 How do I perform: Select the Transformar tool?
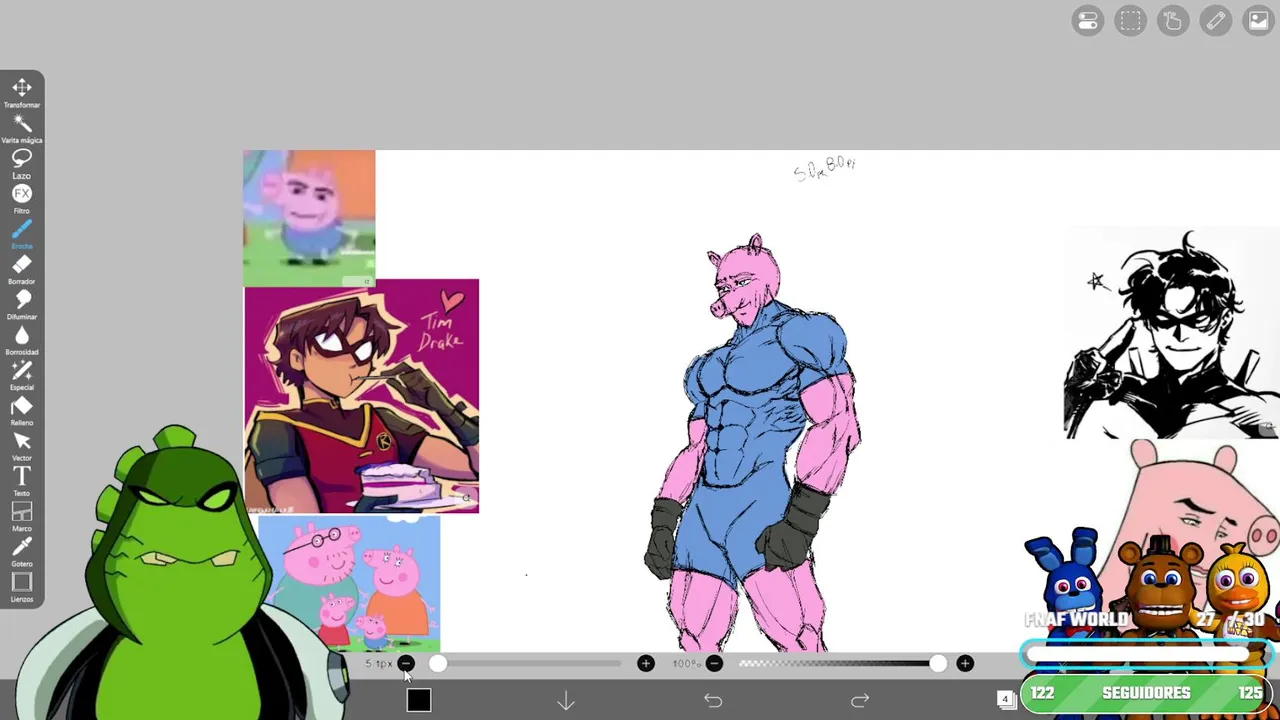[22, 91]
